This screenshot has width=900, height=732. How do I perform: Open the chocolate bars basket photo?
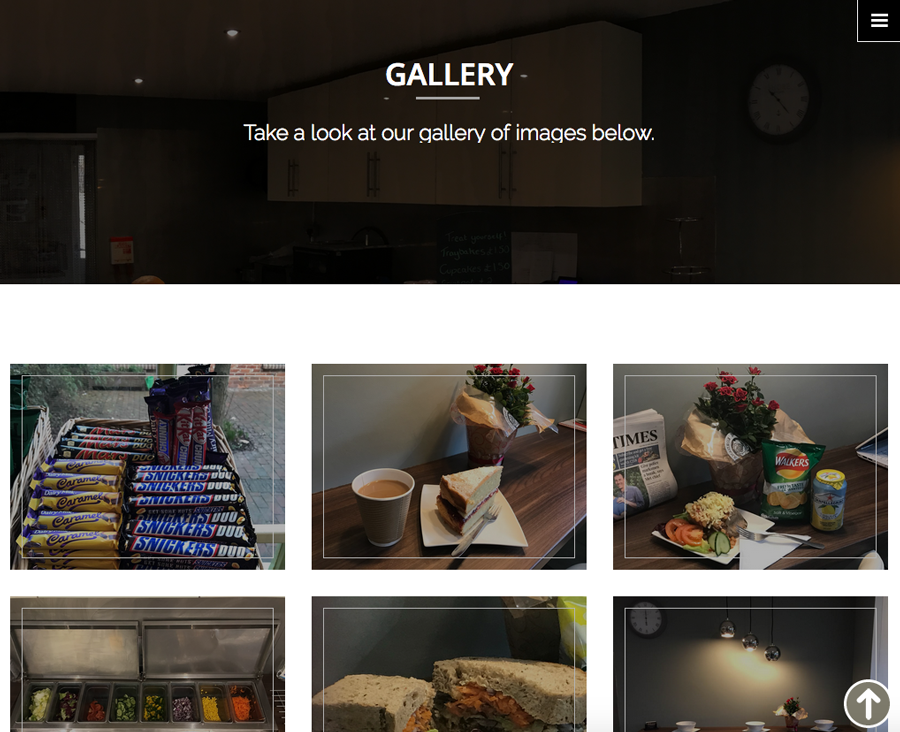click(x=148, y=467)
